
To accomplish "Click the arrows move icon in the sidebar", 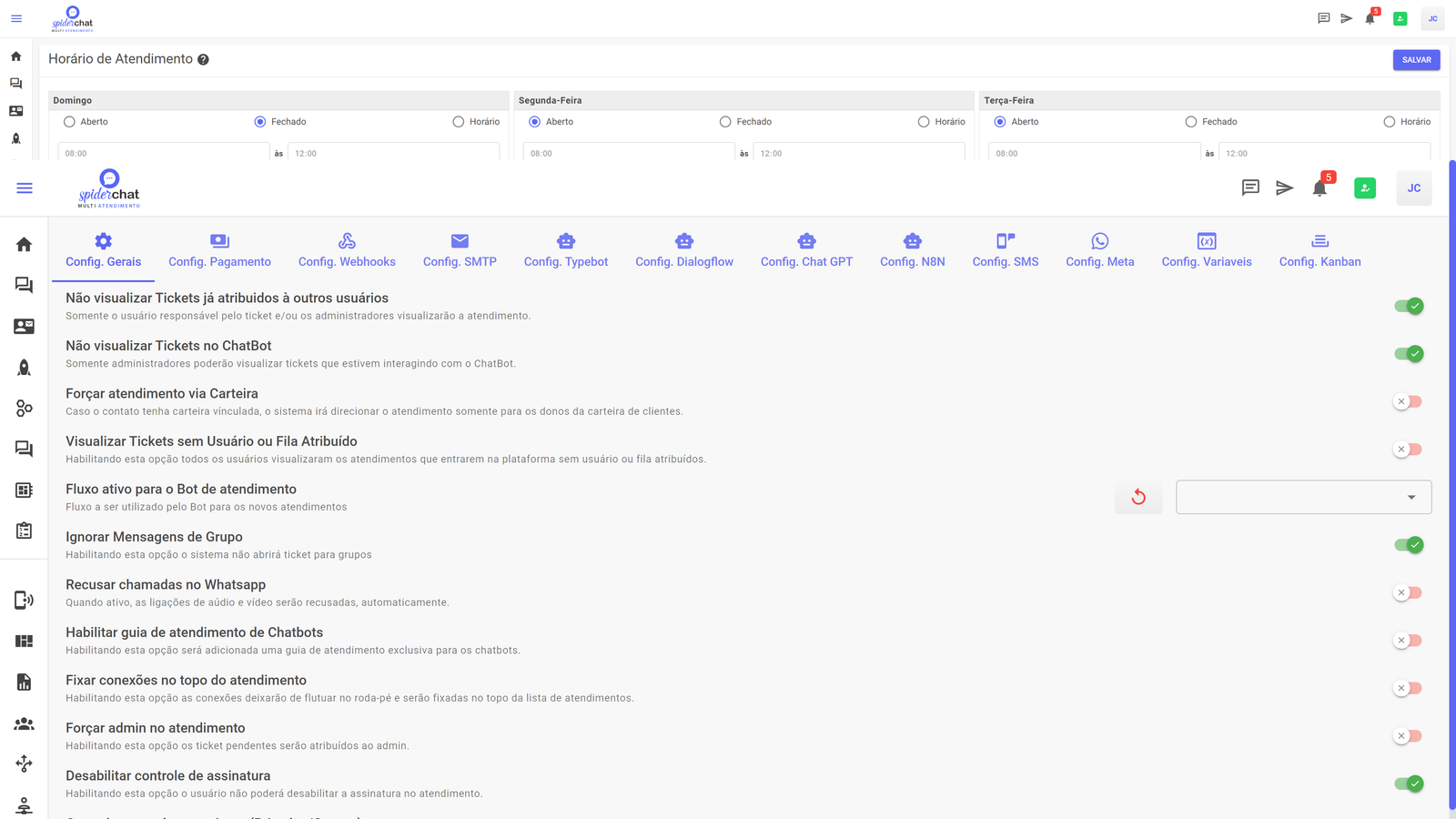I will pyautogui.click(x=25, y=763).
